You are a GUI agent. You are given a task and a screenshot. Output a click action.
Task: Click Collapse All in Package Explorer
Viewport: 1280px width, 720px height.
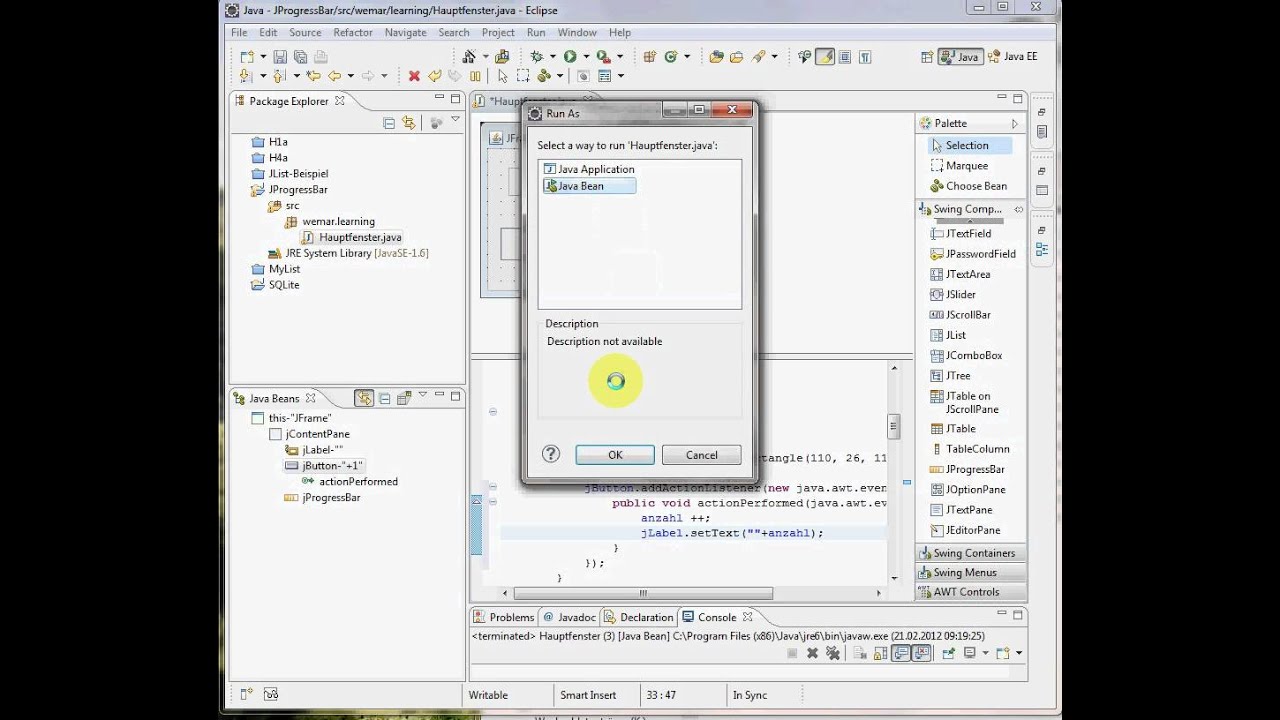click(388, 122)
